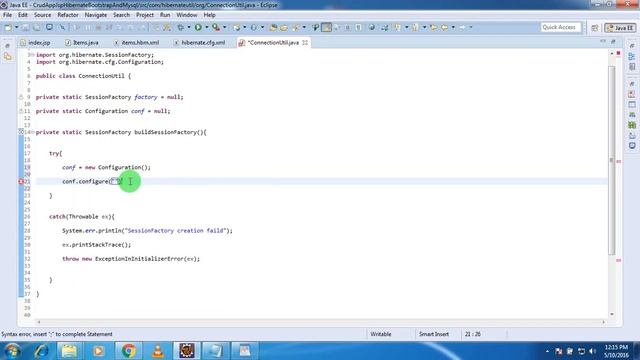Click the syntax error message in status bar
The height and width of the screenshot is (360, 640).
click(57, 334)
